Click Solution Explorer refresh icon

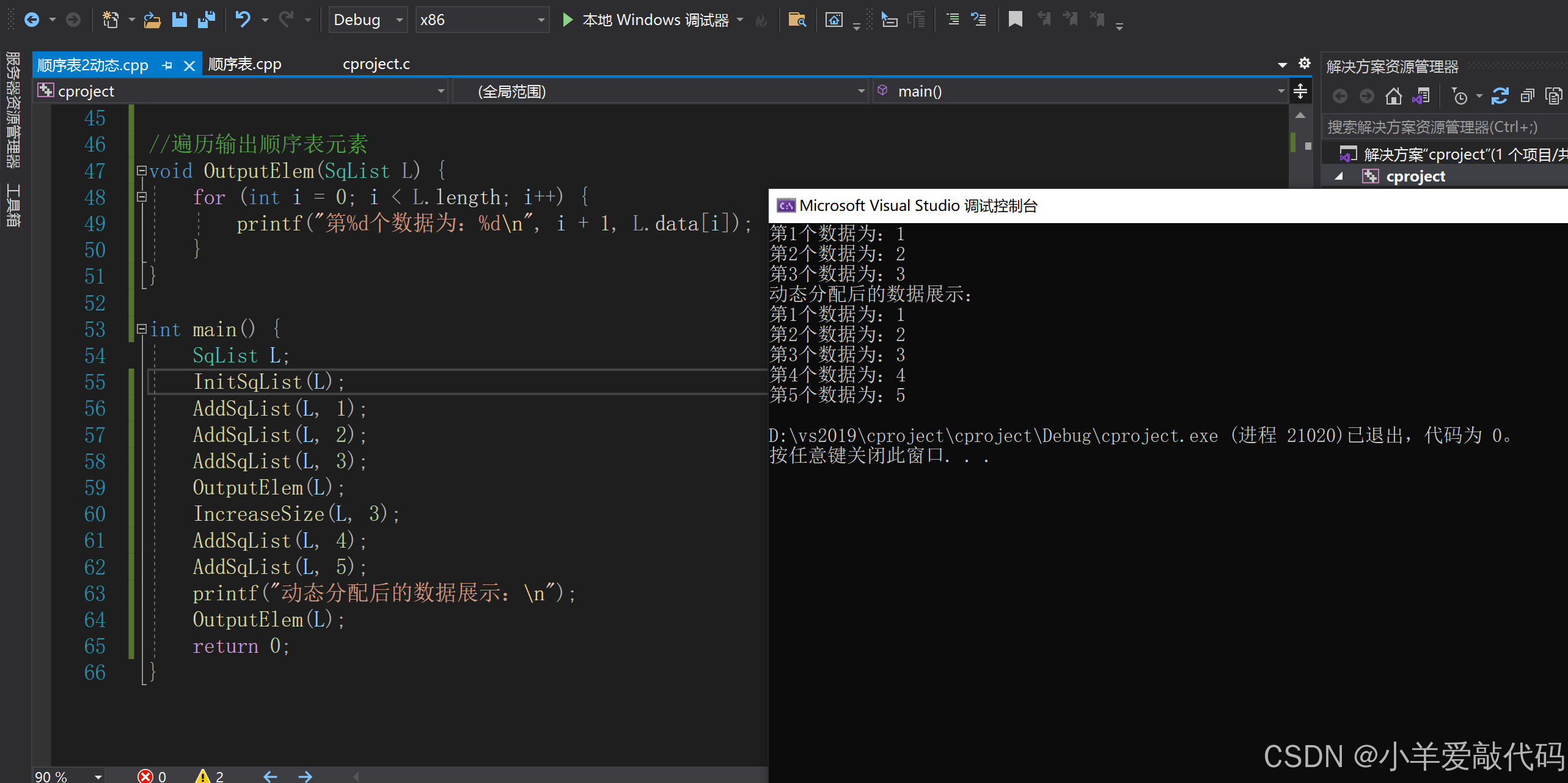[1500, 96]
